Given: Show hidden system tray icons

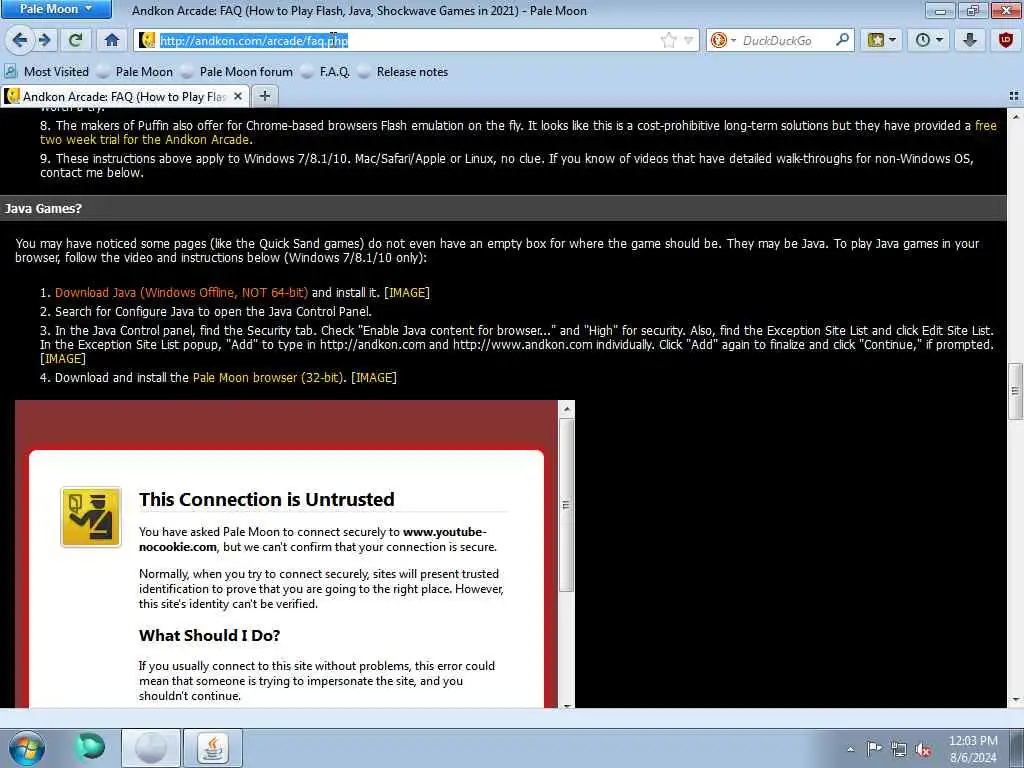Looking at the screenshot, I should [x=850, y=749].
